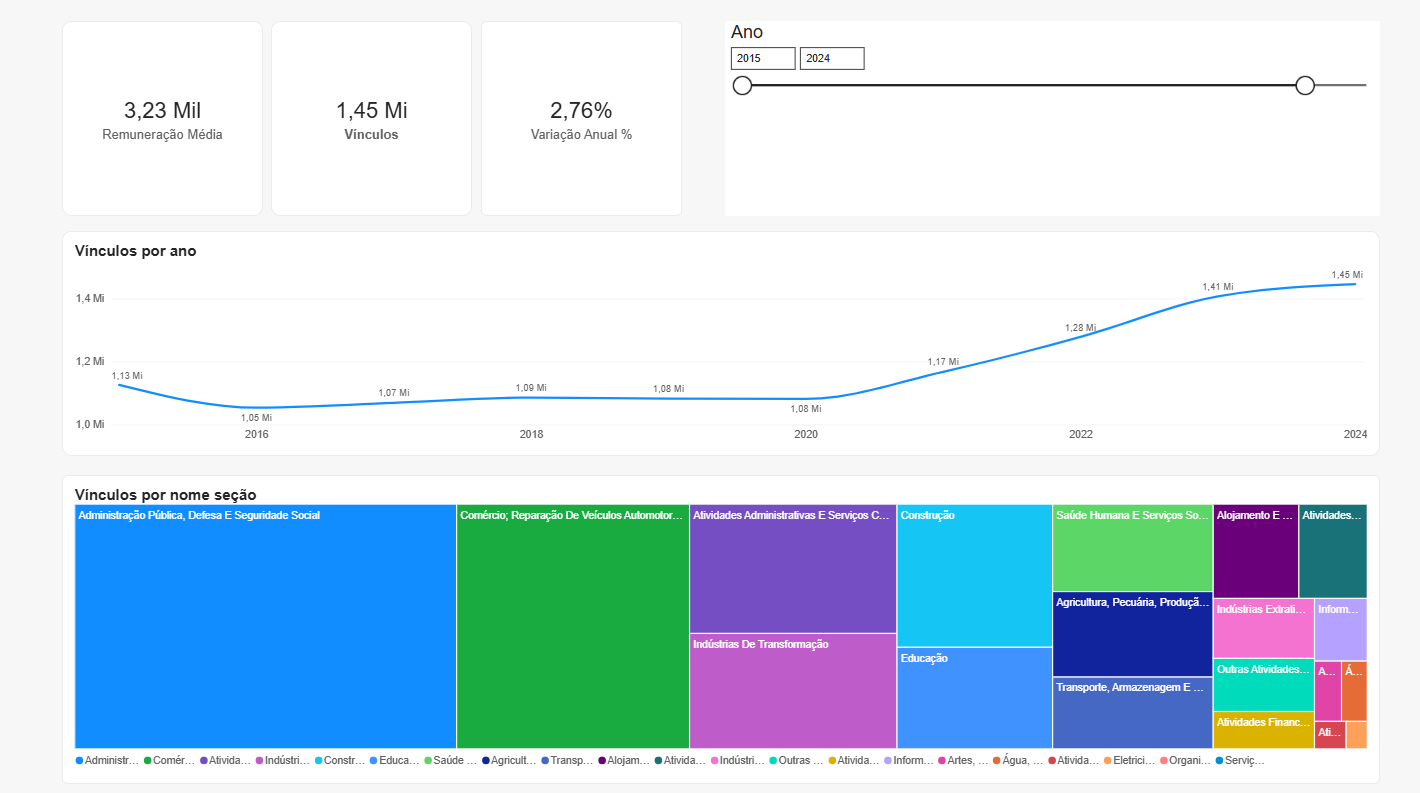This screenshot has width=1420, height=793.
Task: Click the Administr… legend entry
Action: [x=107, y=761]
